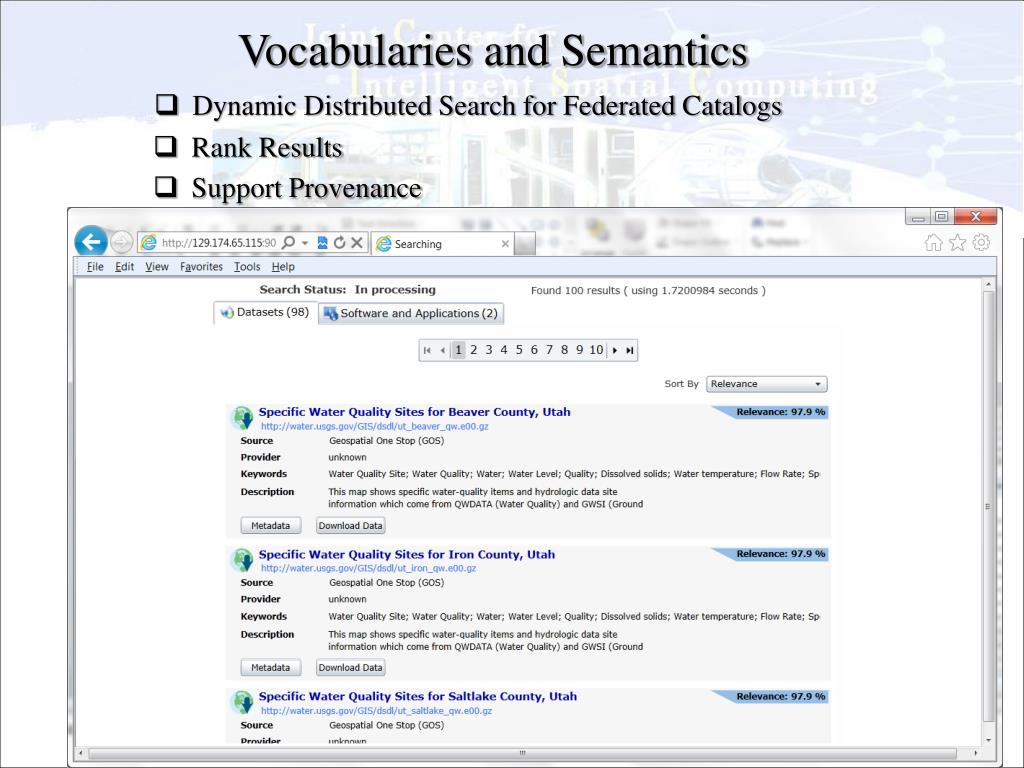Click the ut_beaver_qw.e00.gz URL link

(x=375, y=426)
